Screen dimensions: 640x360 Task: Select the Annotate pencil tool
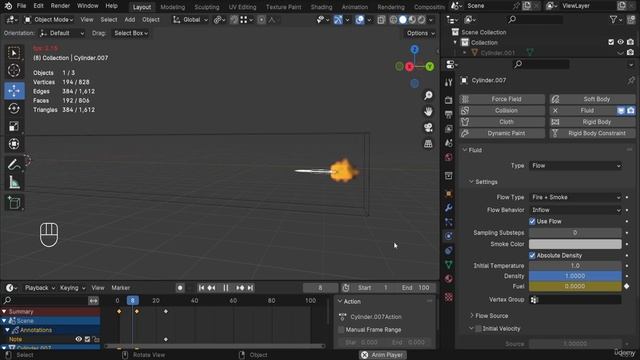(14, 165)
